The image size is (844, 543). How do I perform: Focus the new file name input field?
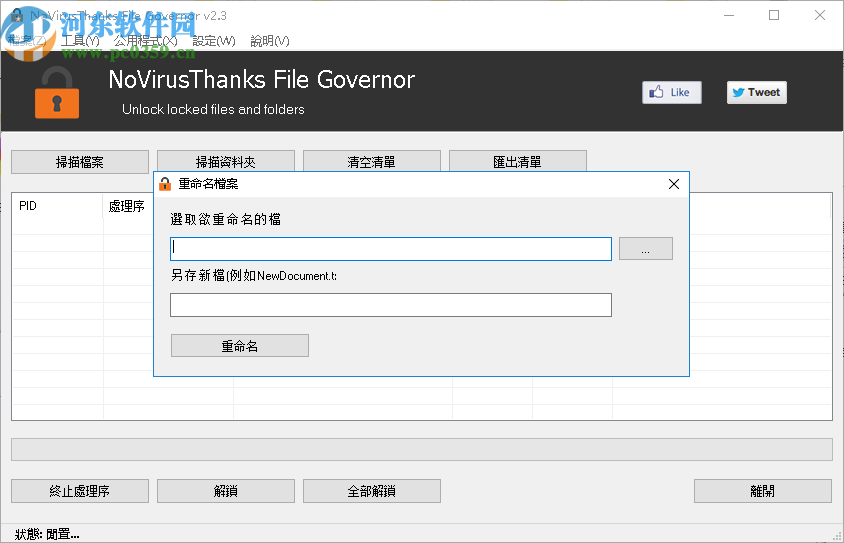coord(391,305)
